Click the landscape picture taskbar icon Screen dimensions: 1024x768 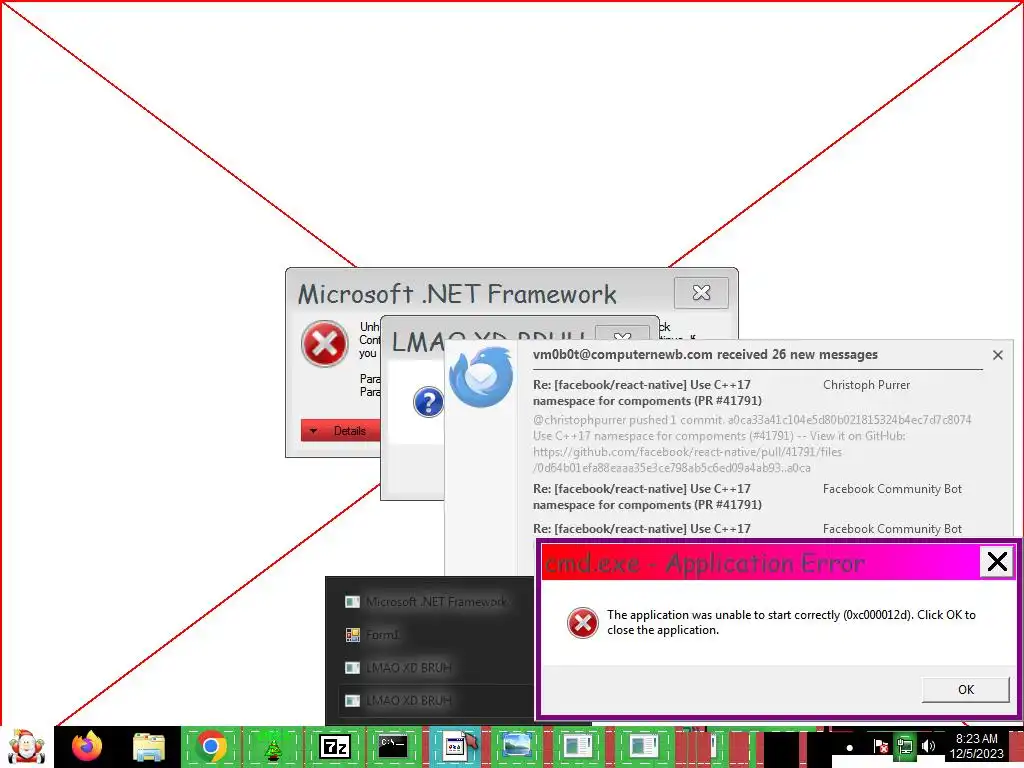pos(515,746)
